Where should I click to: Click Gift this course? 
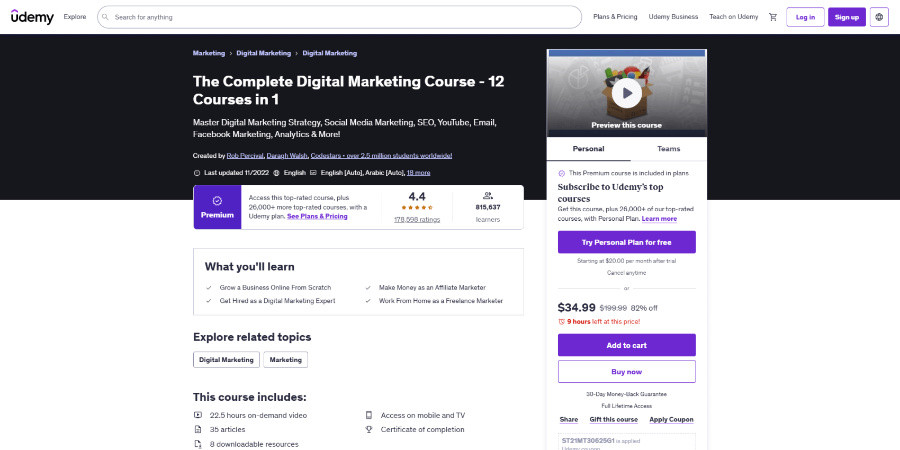(614, 420)
